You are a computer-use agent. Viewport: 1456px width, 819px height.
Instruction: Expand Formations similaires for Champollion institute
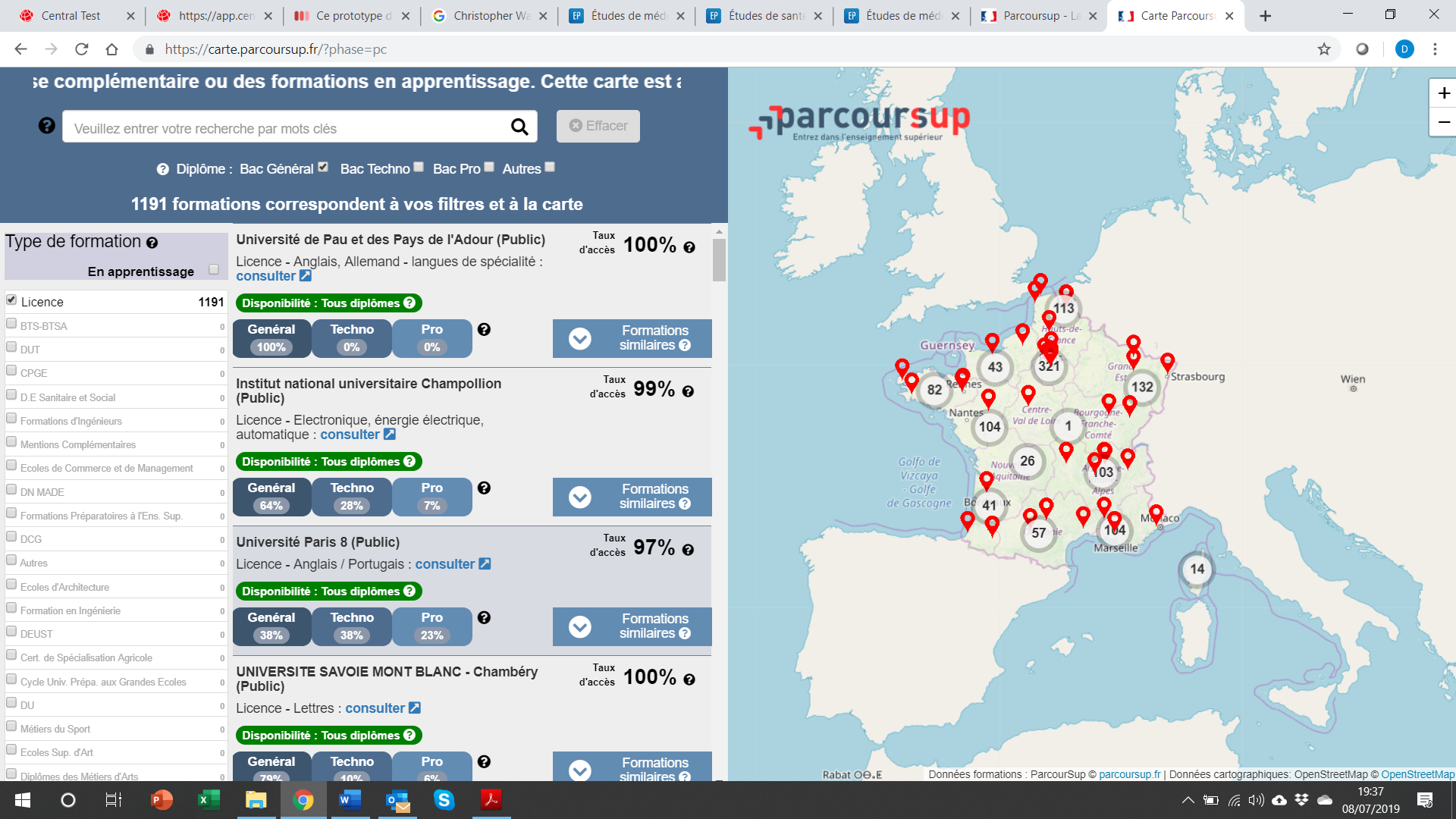[632, 497]
